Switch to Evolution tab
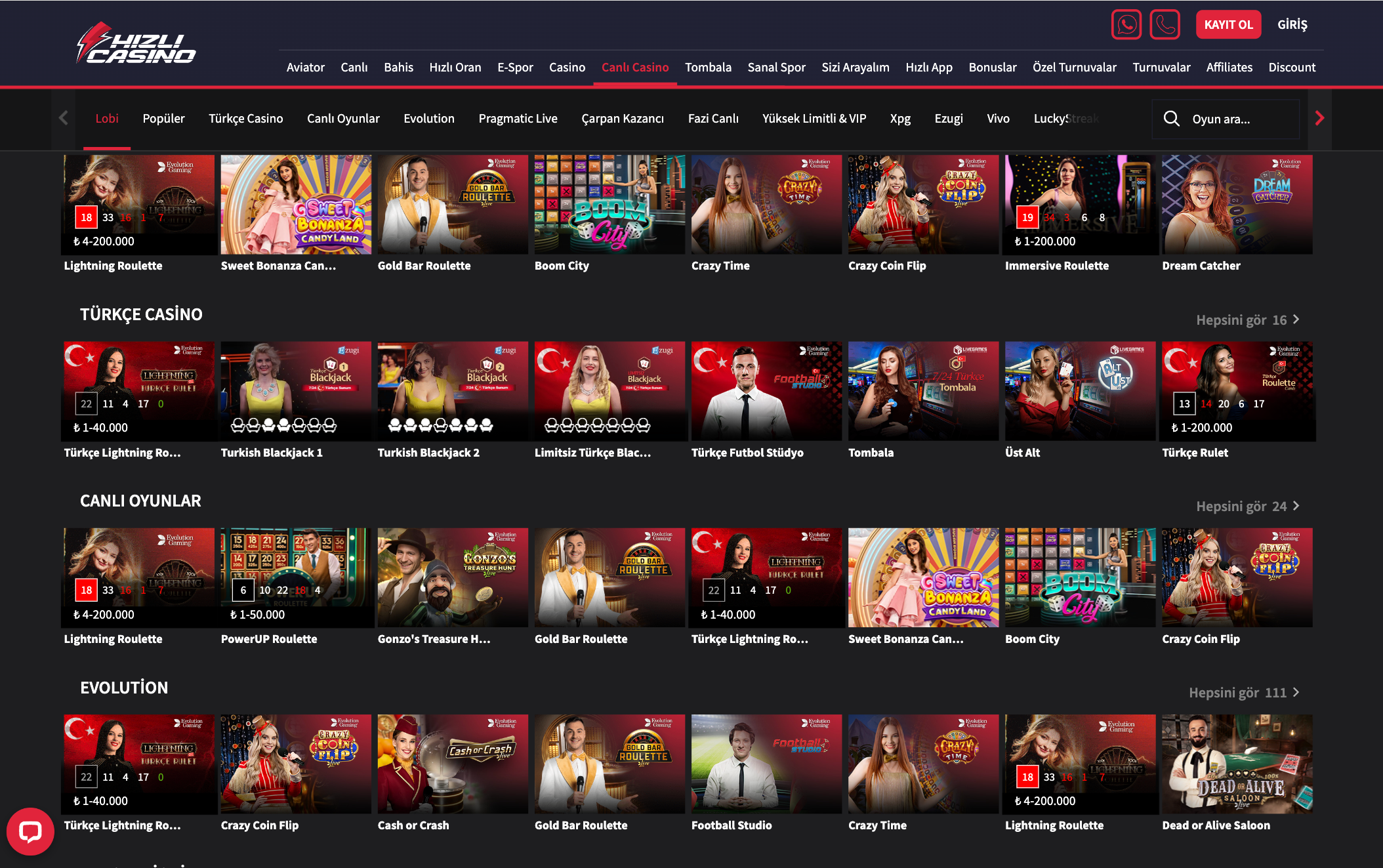This screenshot has height=868, width=1383. pyautogui.click(x=429, y=119)
